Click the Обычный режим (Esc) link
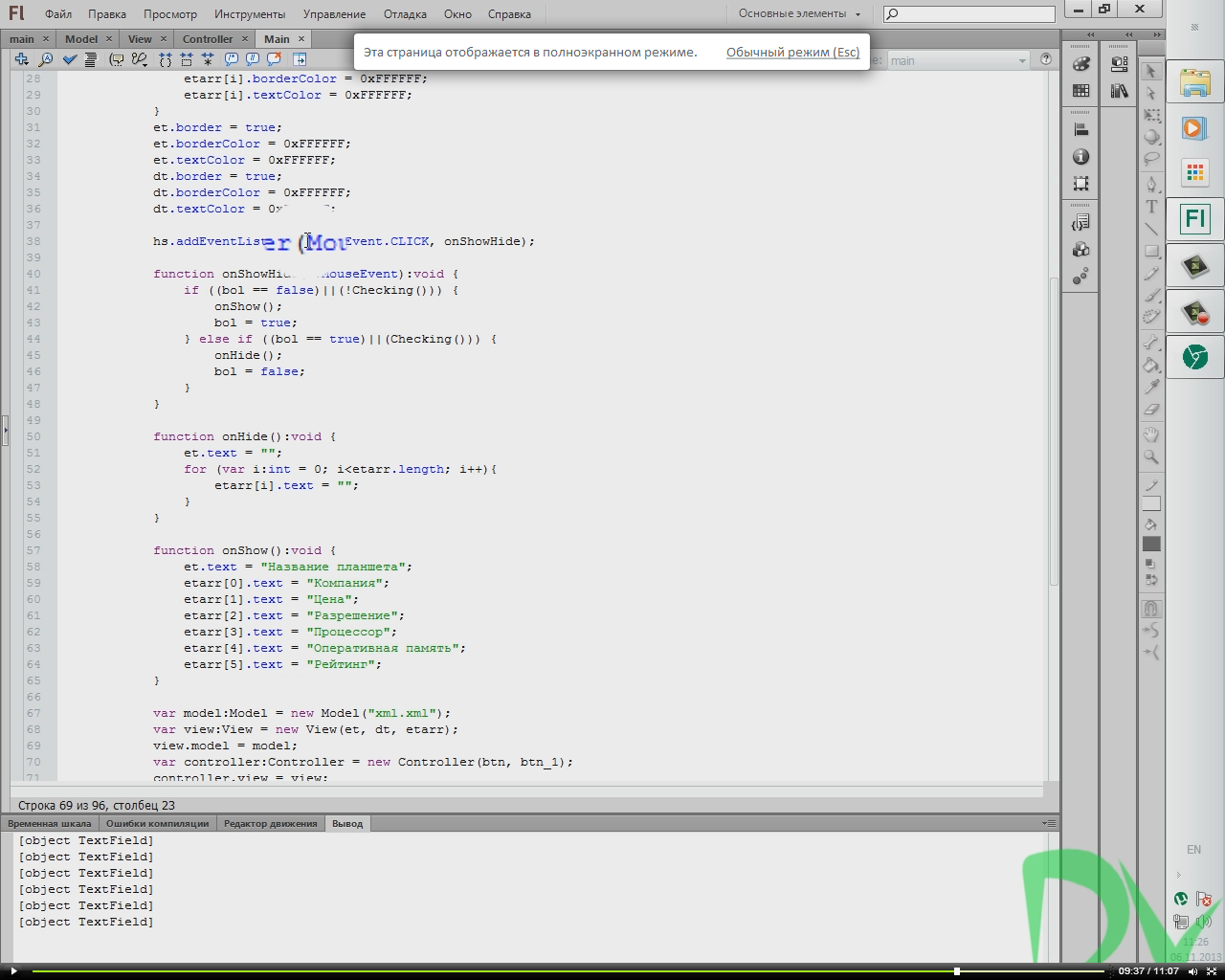1225x980 pixels. [792, 53]
